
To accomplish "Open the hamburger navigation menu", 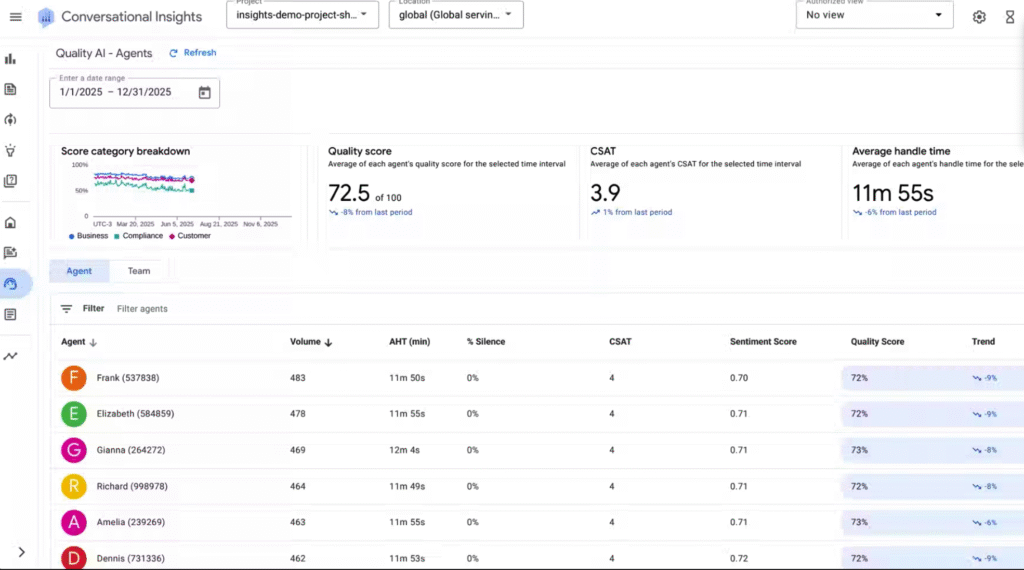I will pyautogui.click(x=16, y=17).
